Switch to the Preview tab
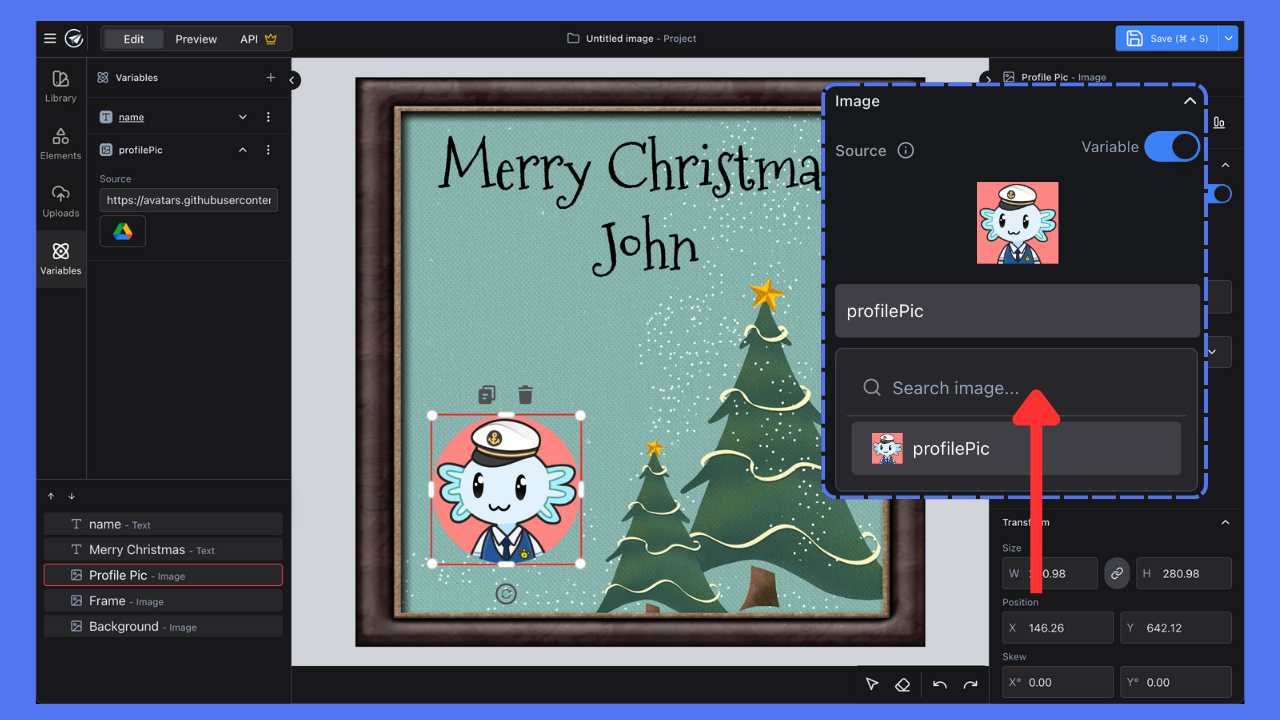Screen dimensions: 1280x720 point(196,38)
